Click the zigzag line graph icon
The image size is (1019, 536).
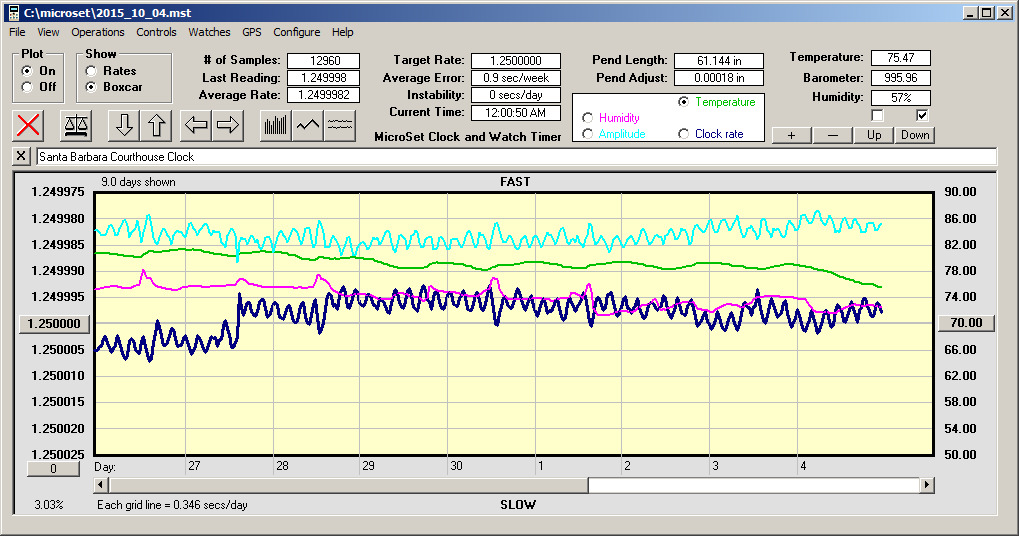point(307,125)
